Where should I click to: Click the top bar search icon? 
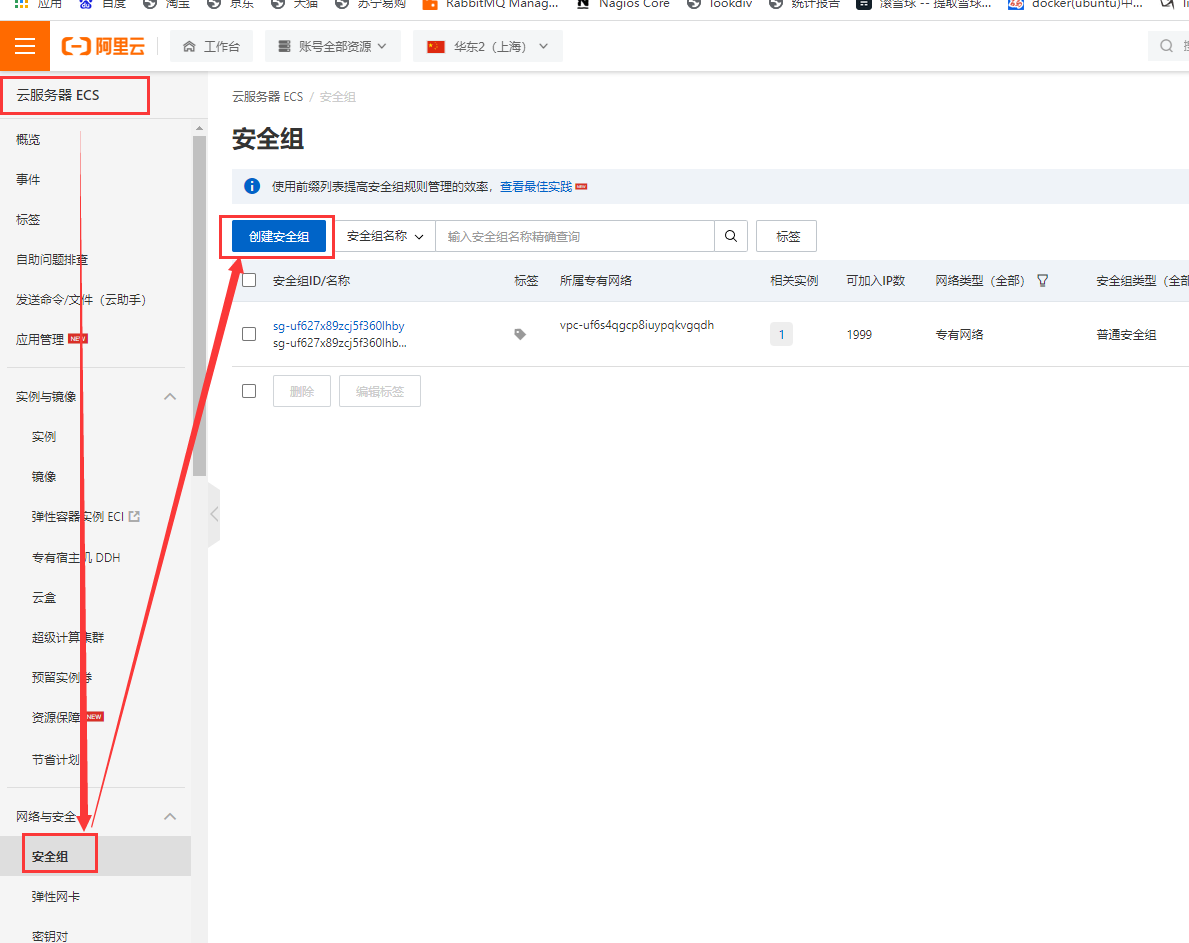coord(1166,46)
